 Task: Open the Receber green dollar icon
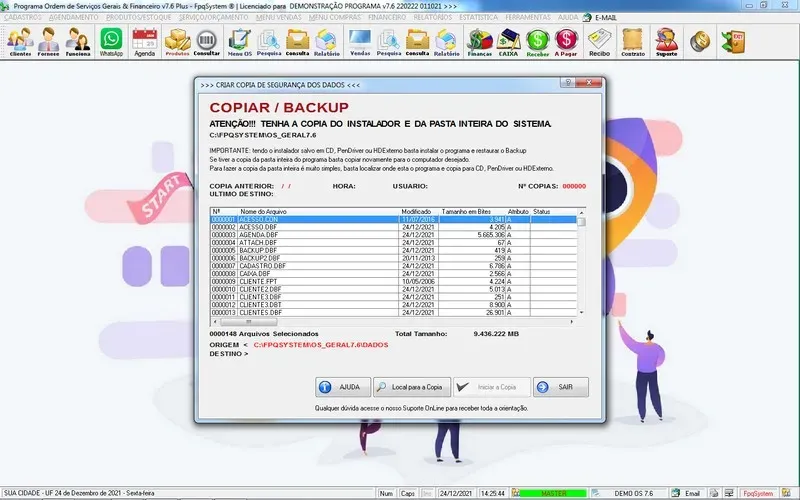[x=538, y=42]
